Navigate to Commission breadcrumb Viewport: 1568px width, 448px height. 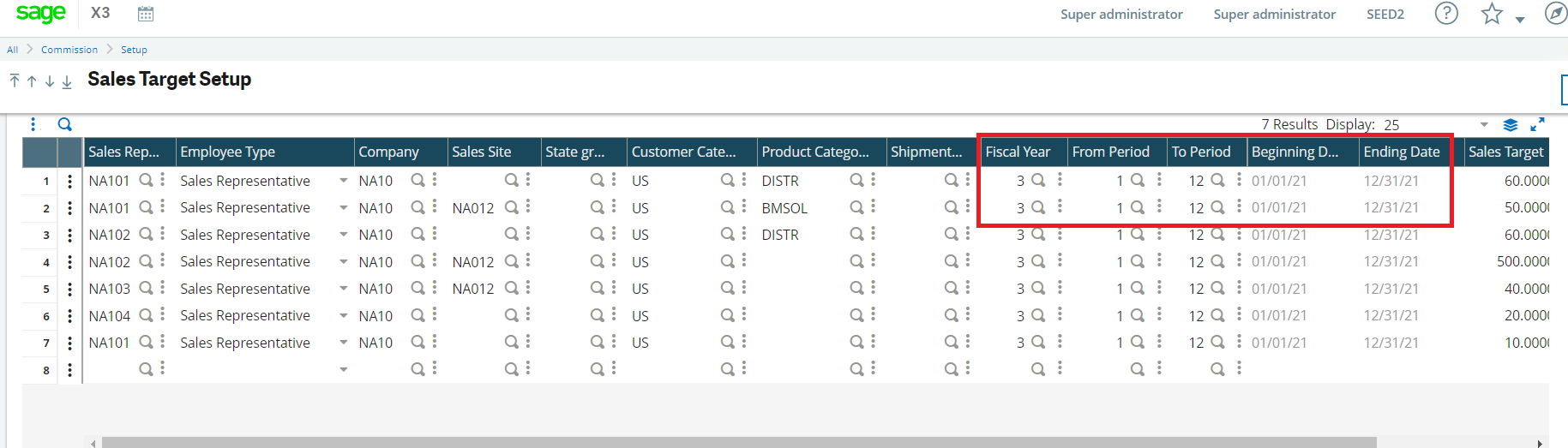click(69, 50)
